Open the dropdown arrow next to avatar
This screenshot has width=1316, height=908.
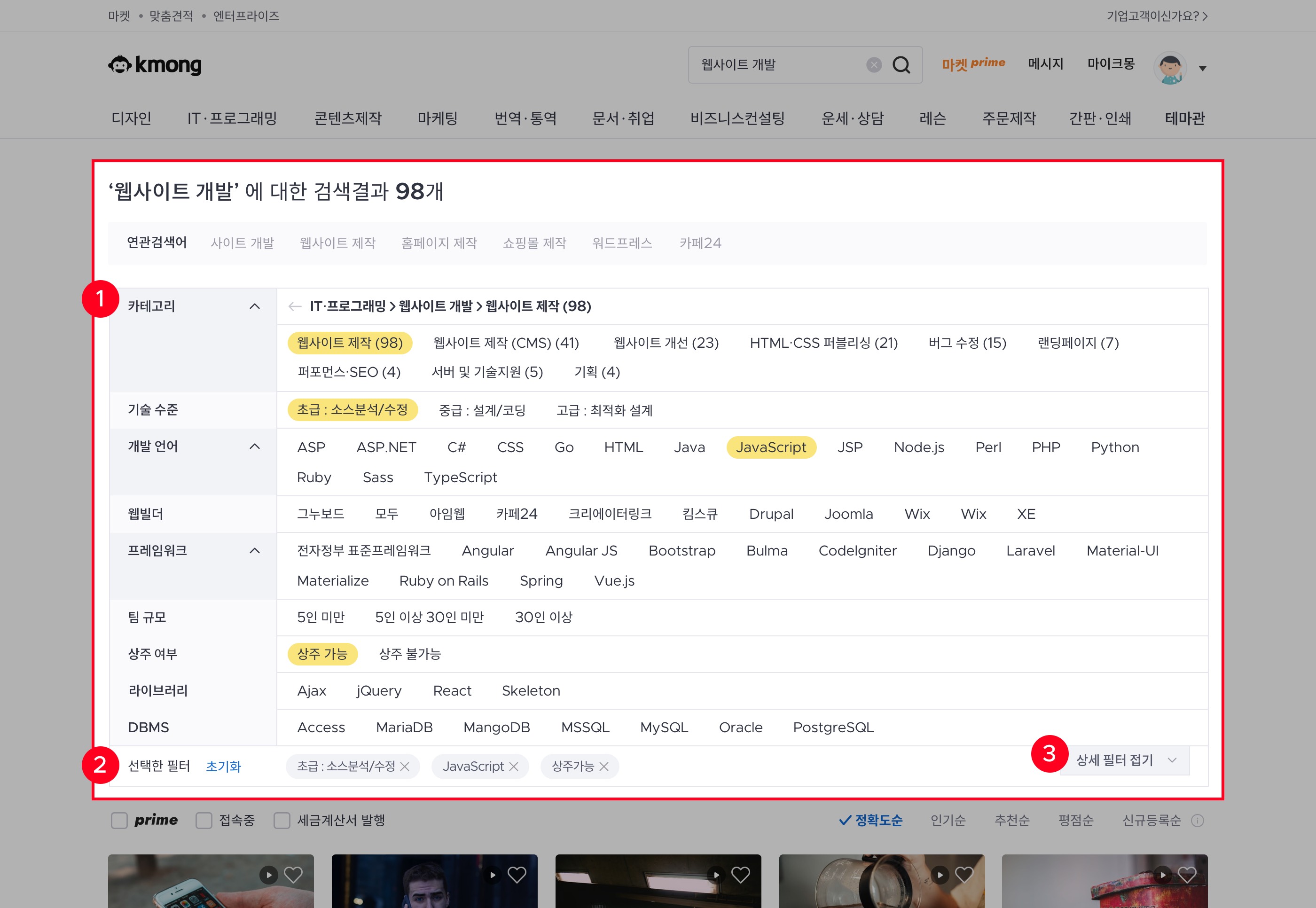pos(1202,68)
